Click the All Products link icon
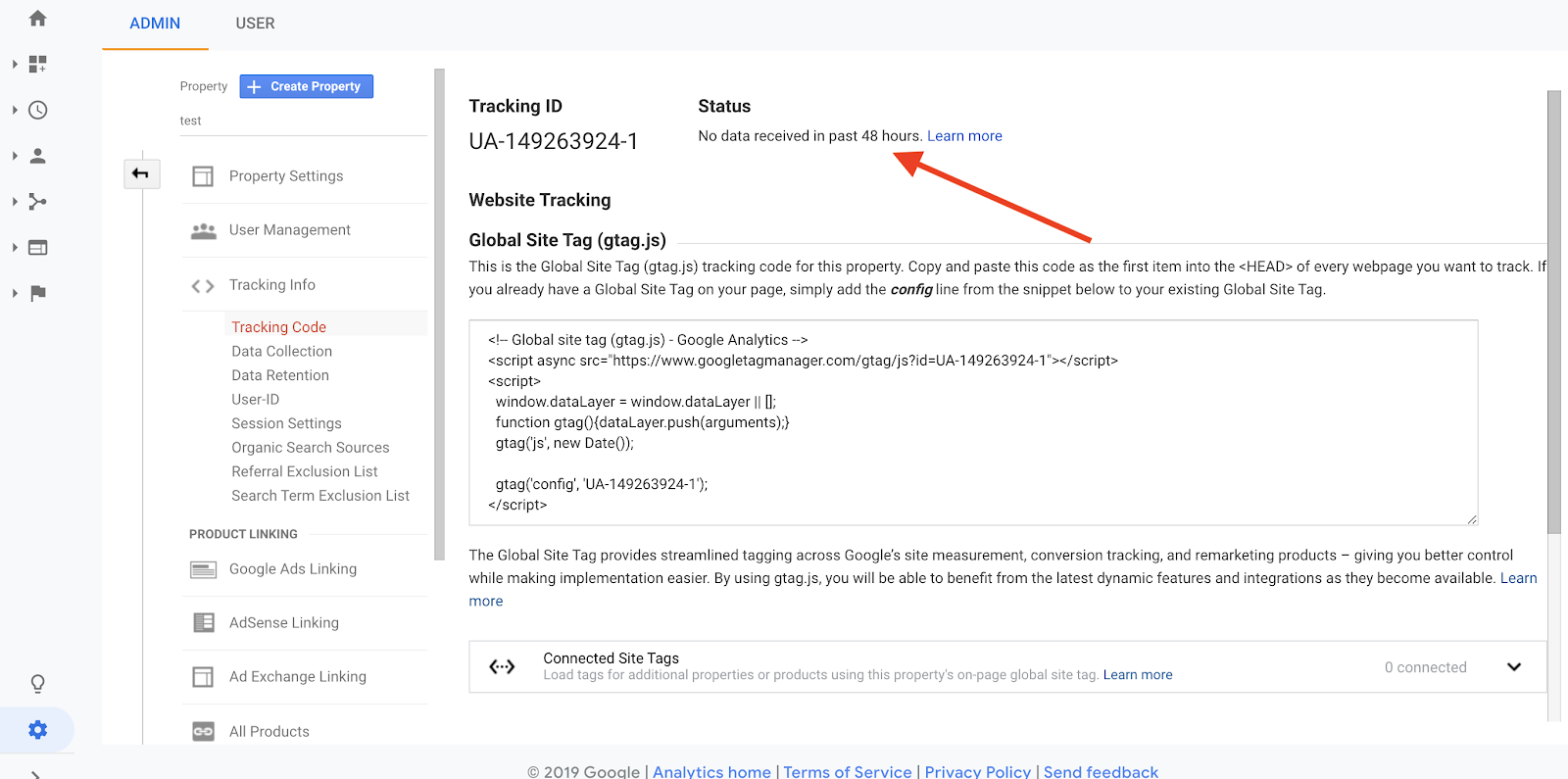The height and width of the screenshot is (779, 1568). tap(203, 731)
